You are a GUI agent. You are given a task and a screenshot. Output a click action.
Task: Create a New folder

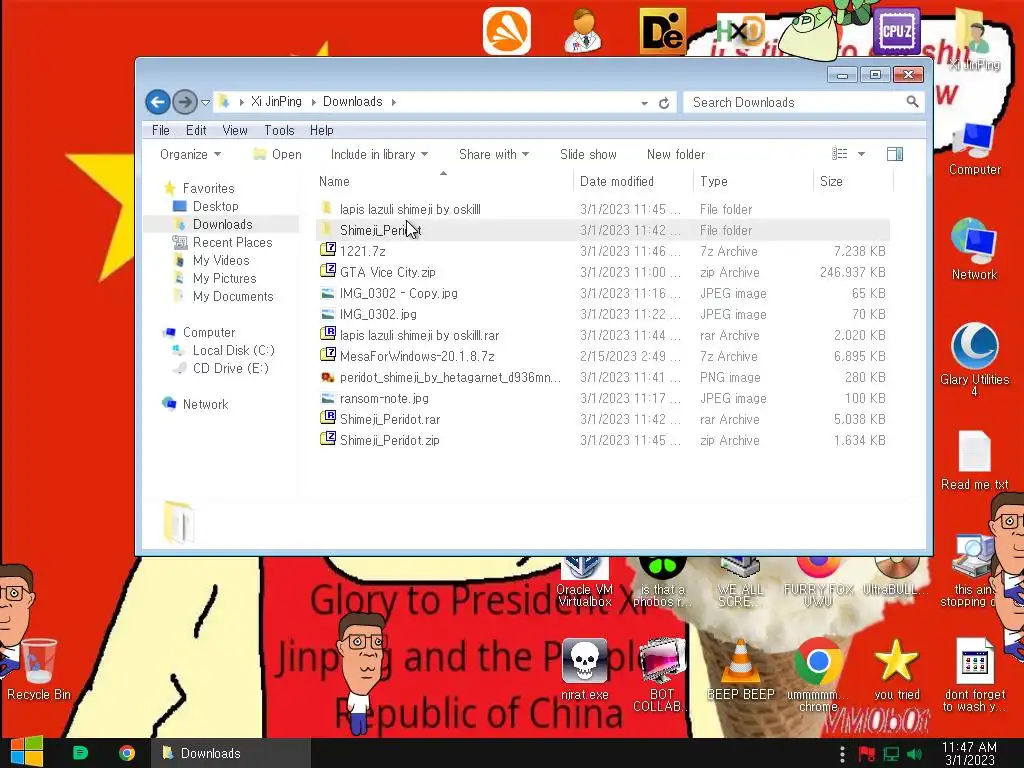click(x=676, y=154)
